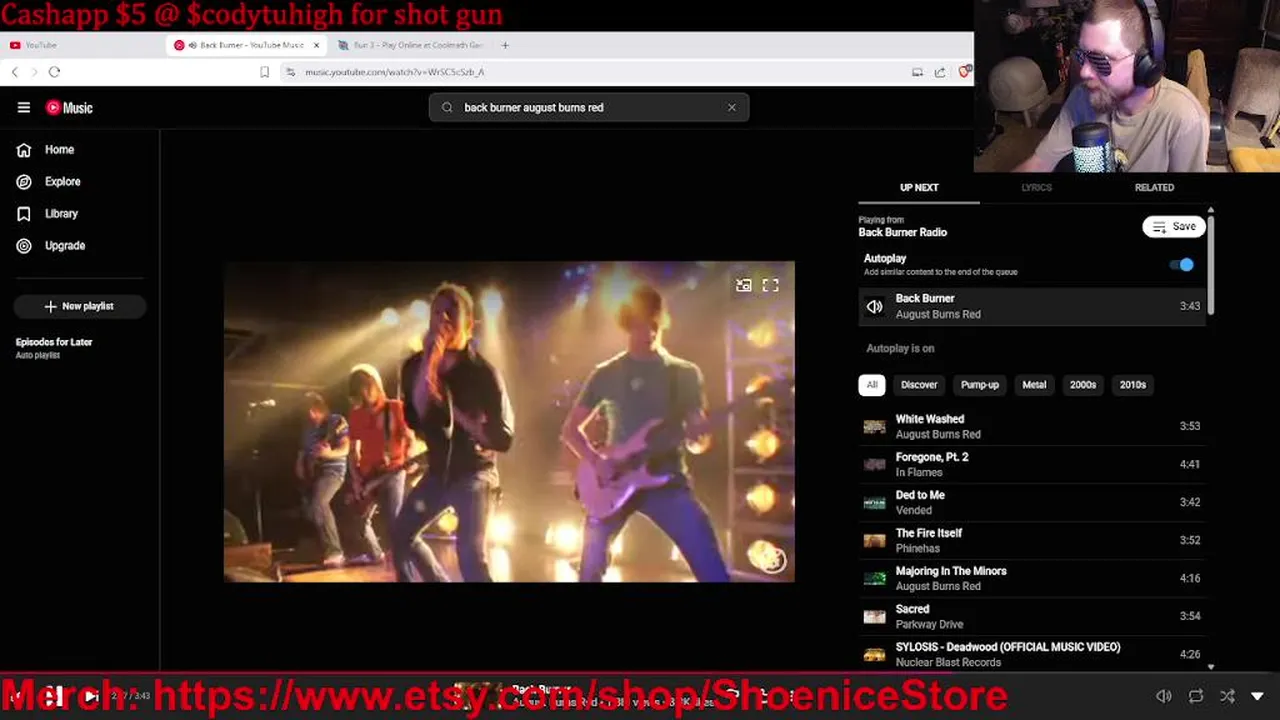Image resolution: width=1280 pixels, height=720 pixels.
Task: Switch to LYRICS tab
Action: 1036,188
